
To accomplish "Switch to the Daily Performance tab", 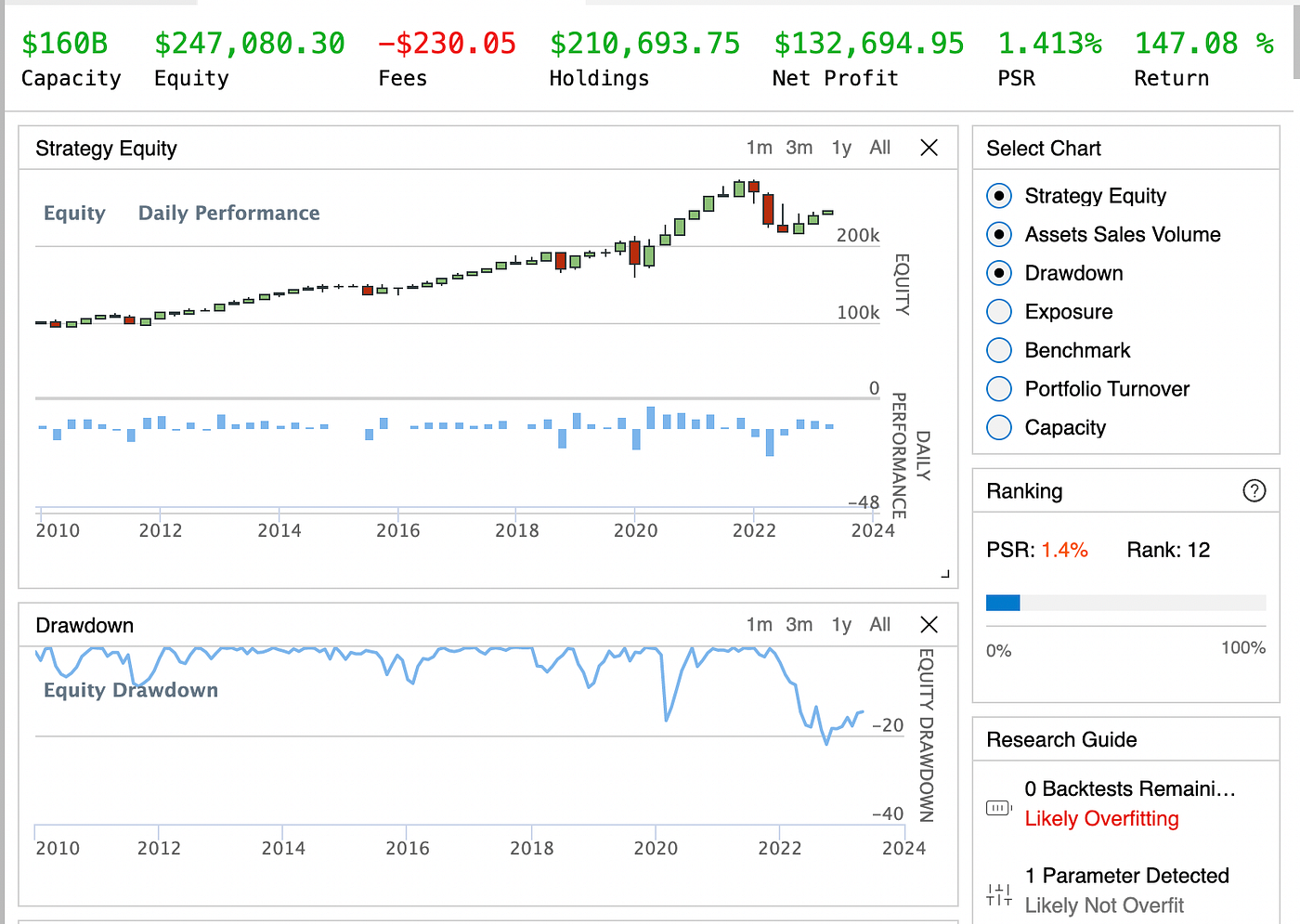I will (228, 213).
